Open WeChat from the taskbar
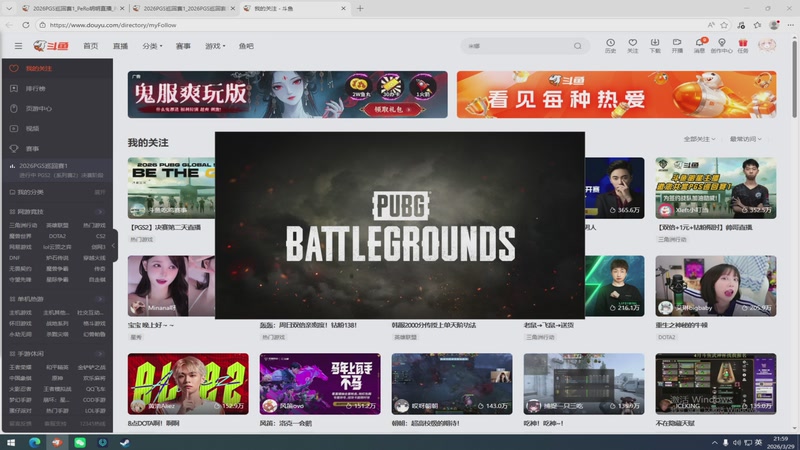This screenshot has height=450, width=800. click(x=80, y=442)
